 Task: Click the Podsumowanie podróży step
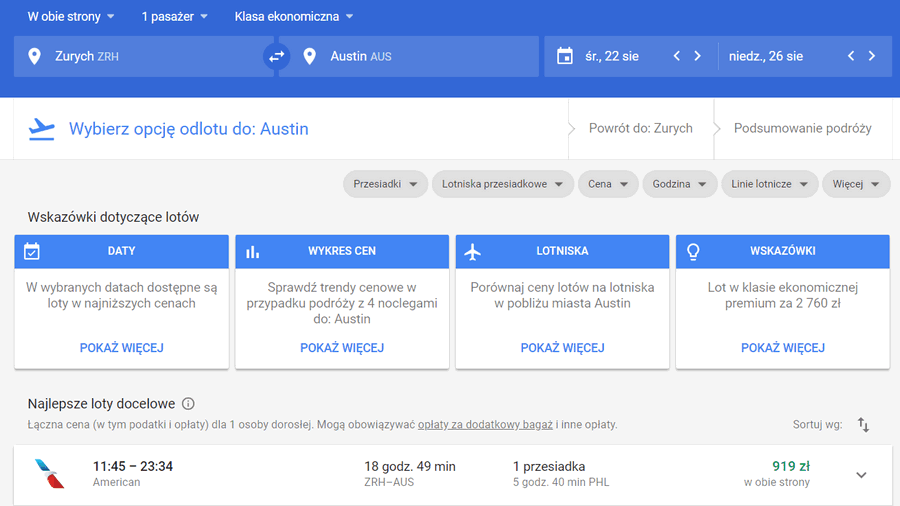802,128
